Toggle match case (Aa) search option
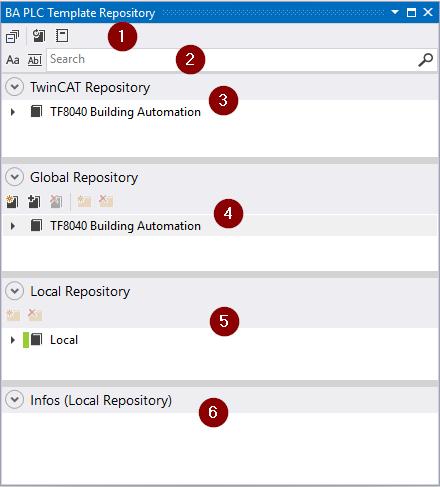440x487 pixels. coord(13,60)
